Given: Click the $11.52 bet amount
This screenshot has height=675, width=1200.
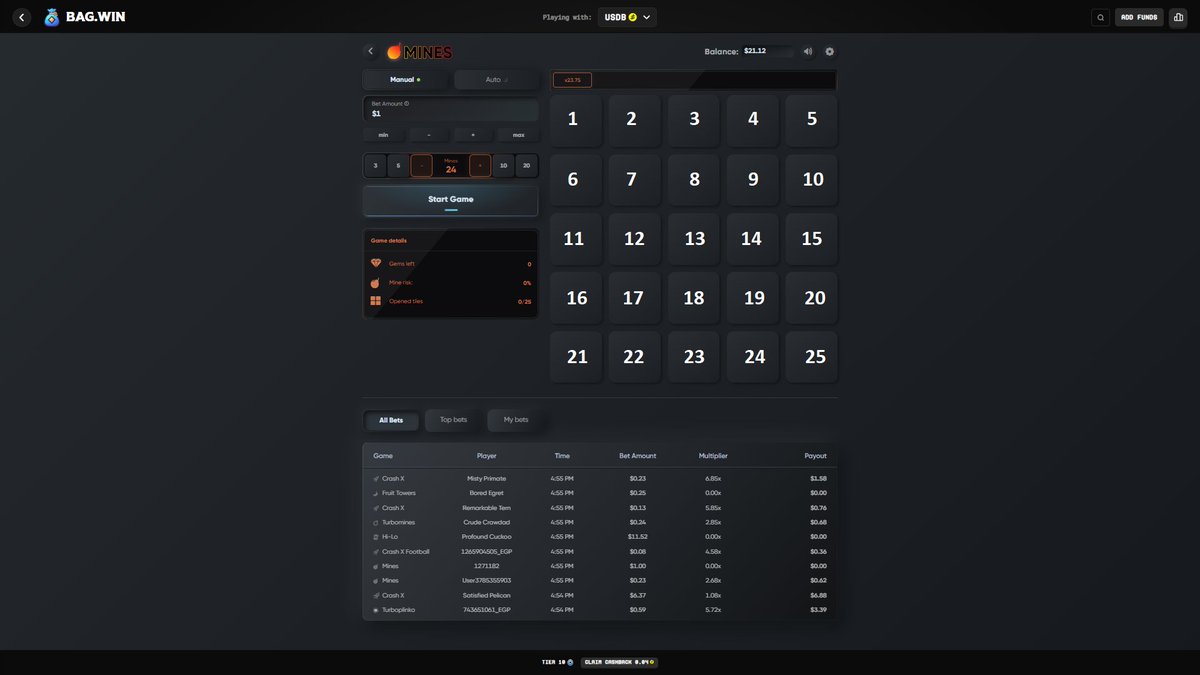Looking at the screenshot, I should click(x=638, y=537).
